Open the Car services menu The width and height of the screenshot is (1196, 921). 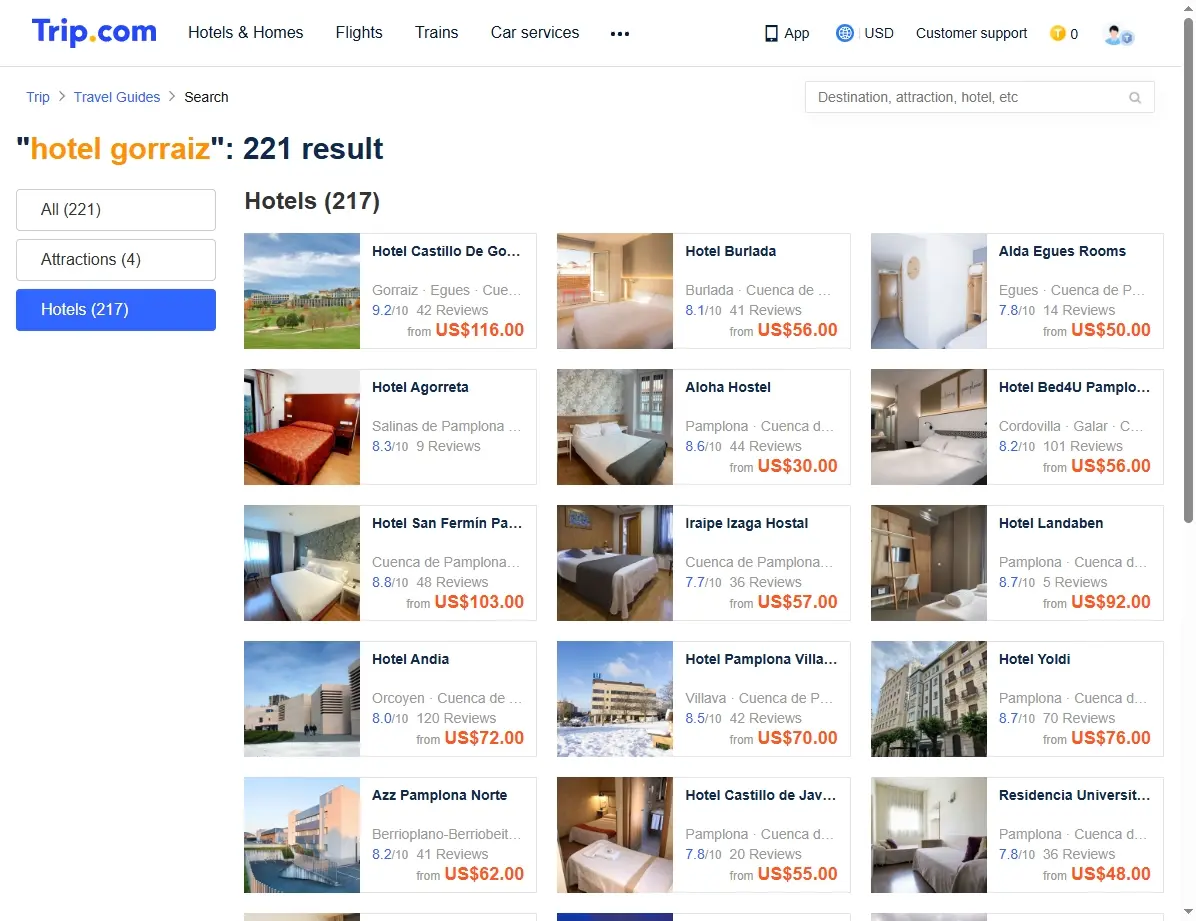click(535, 33)
